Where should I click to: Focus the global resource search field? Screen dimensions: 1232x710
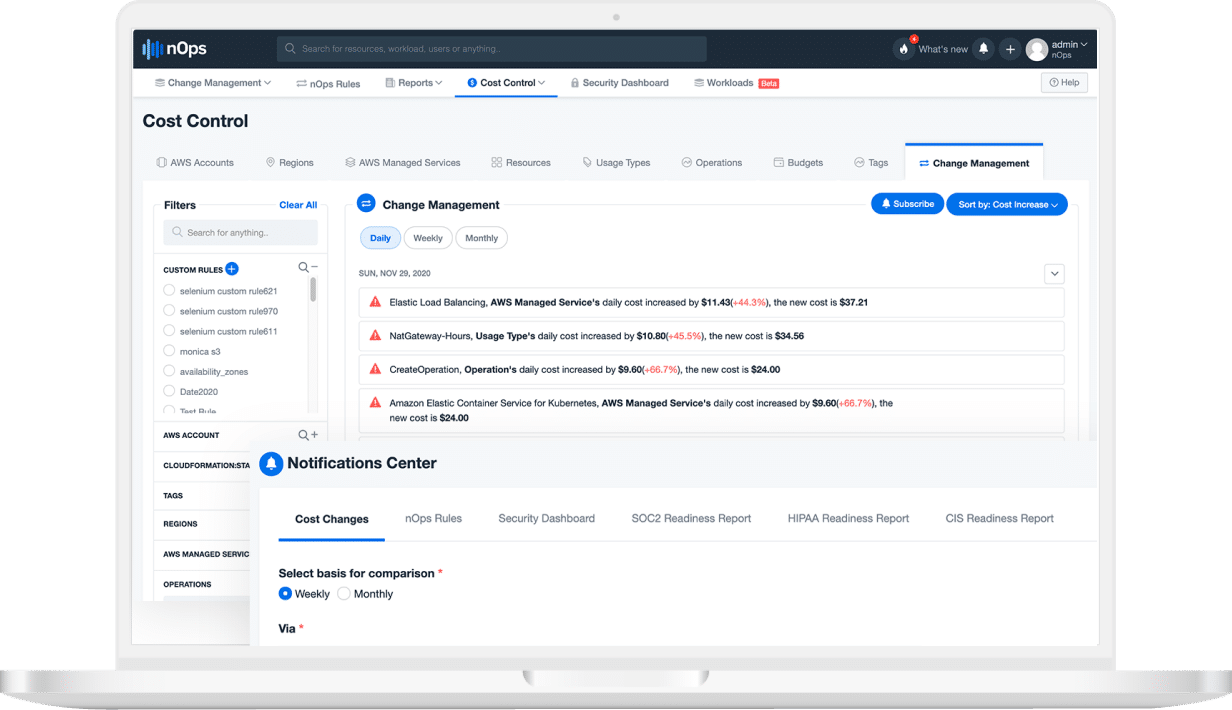492,48
